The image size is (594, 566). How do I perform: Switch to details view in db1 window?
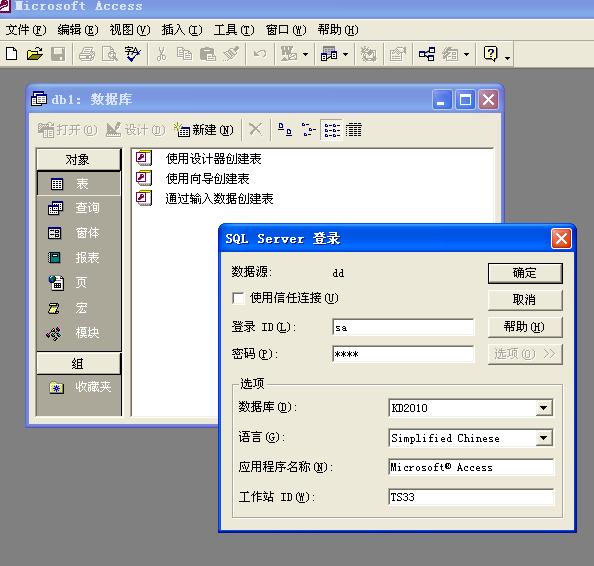click(x=353, y=130)
